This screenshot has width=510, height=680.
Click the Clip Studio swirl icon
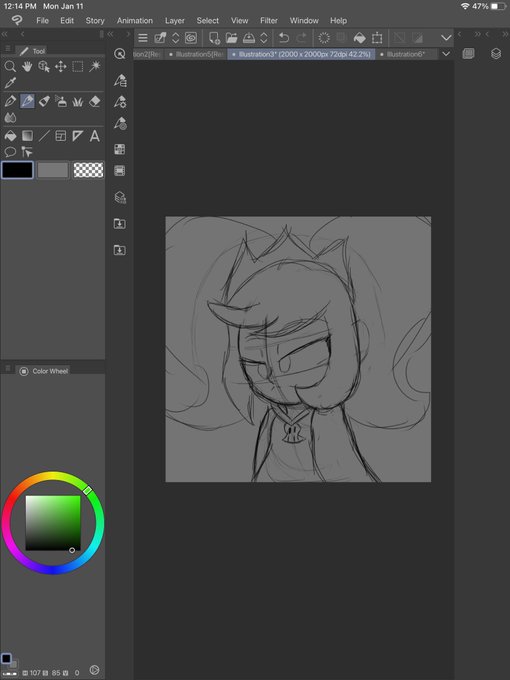(191, 38)
